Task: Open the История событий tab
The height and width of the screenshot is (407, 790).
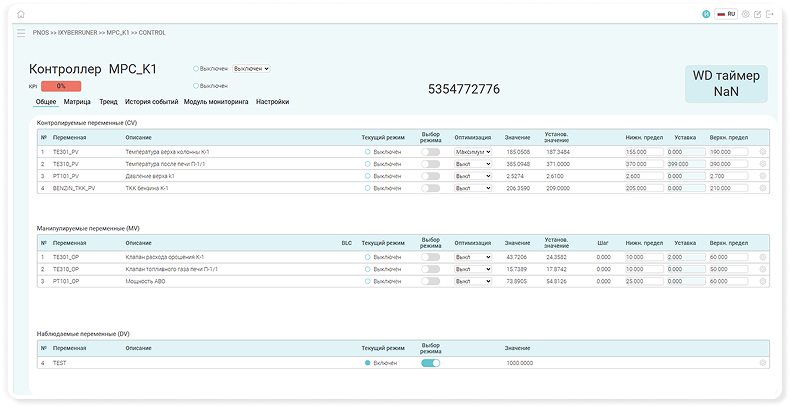Action: (x=152, y=102)
